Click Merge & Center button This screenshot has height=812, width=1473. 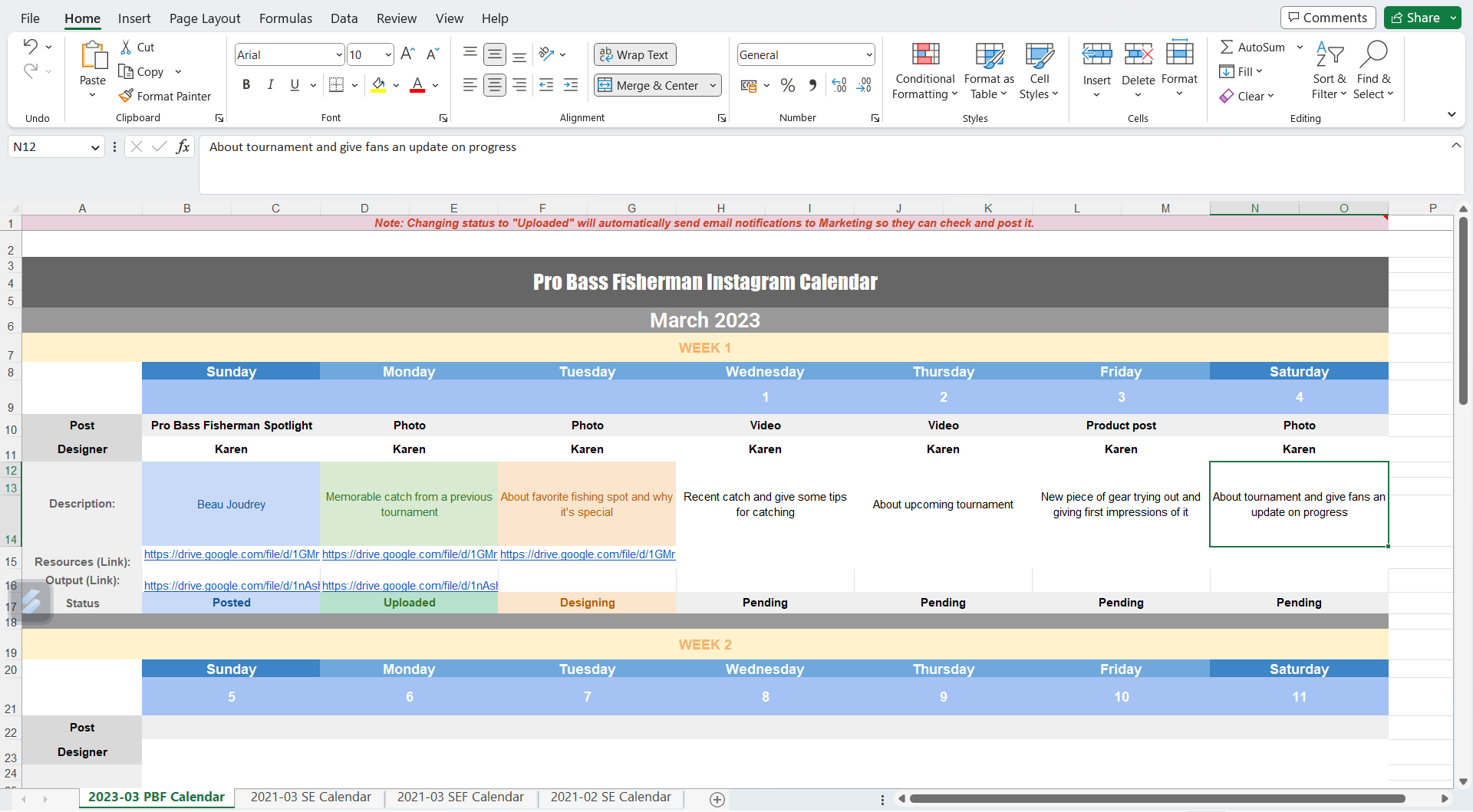coord(650,85)
